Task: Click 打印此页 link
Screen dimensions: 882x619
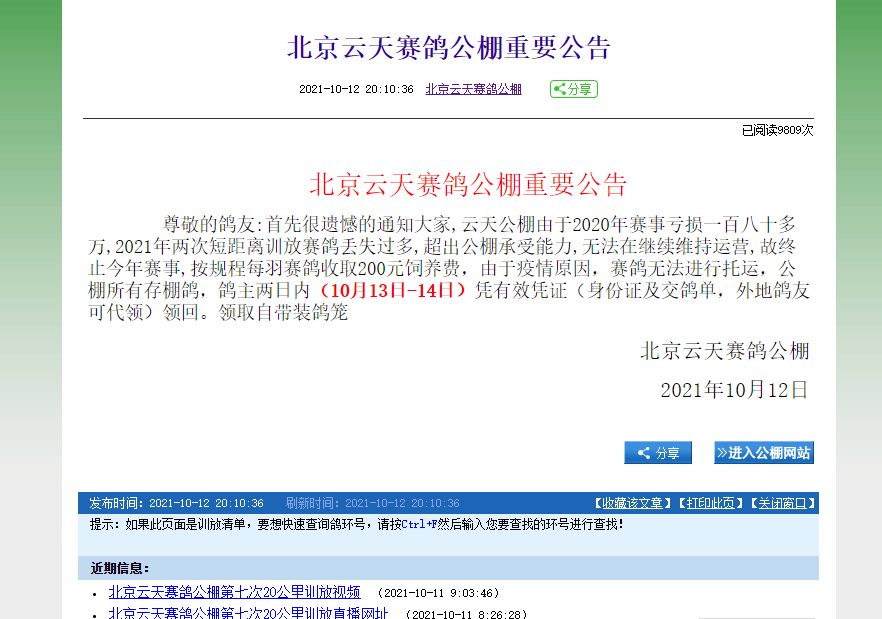Action: click(x=710, y=503)
